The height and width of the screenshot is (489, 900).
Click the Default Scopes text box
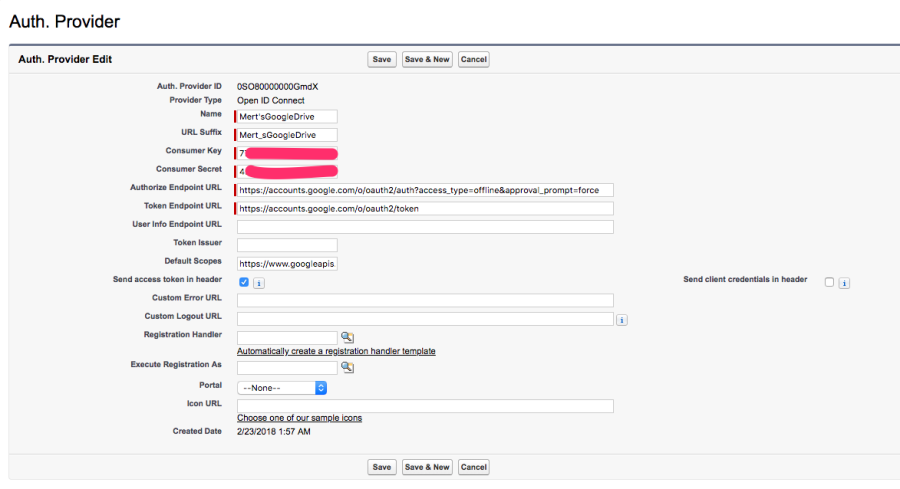point(287,263)
